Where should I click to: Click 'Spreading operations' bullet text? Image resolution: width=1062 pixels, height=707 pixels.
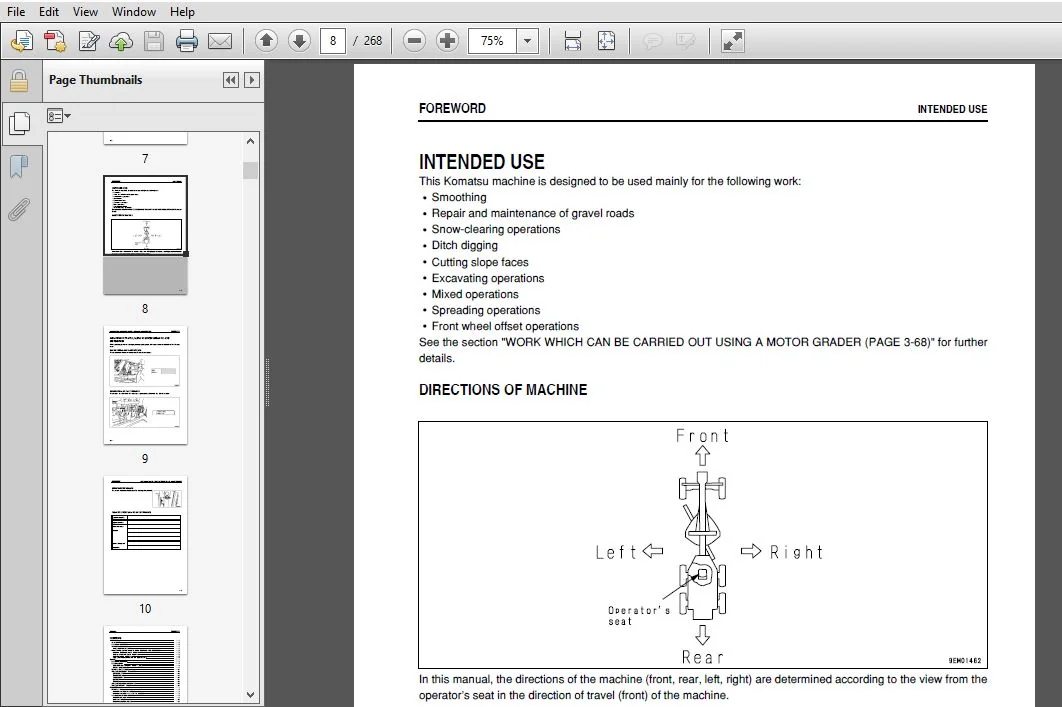(486, 310)
